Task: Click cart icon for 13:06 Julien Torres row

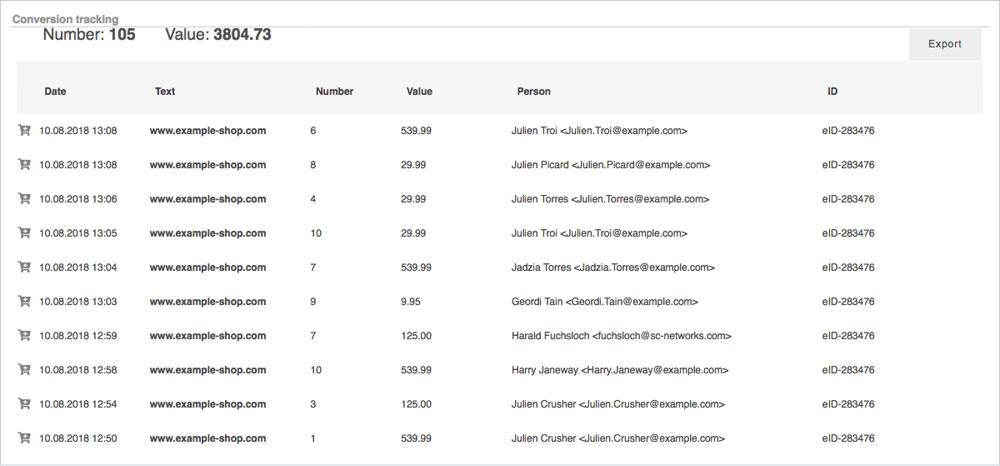Action: pyautogui.click(x=24, y=199)
